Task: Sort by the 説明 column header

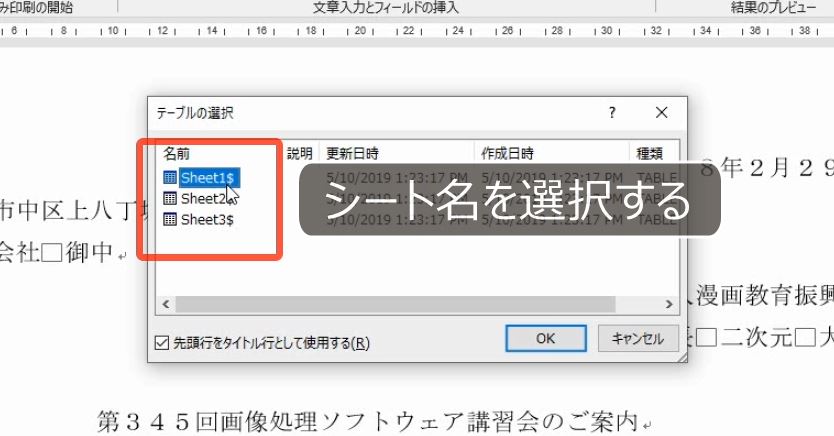Action: (x=299, y=154)
